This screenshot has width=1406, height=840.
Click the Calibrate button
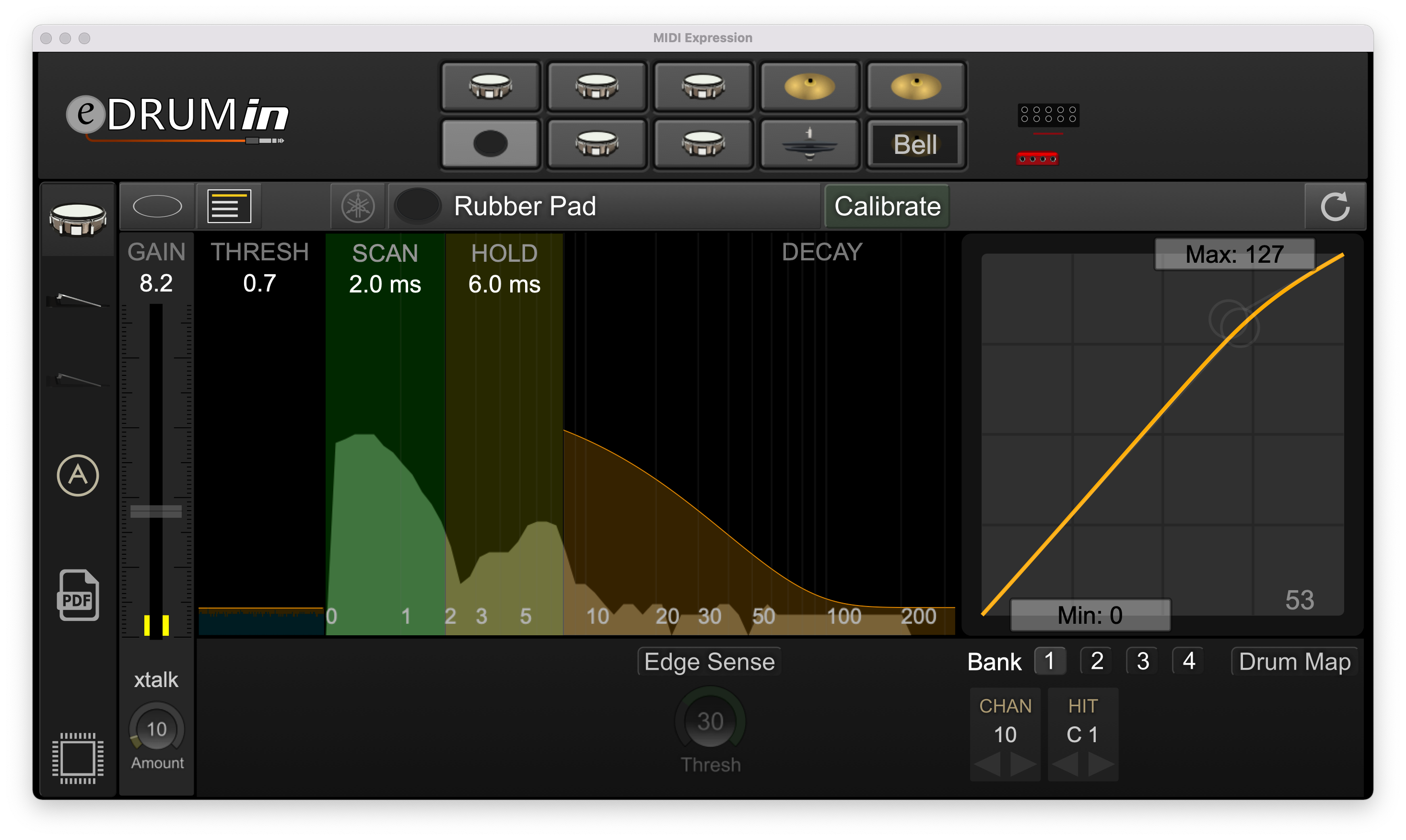click(x=887, y=206)
